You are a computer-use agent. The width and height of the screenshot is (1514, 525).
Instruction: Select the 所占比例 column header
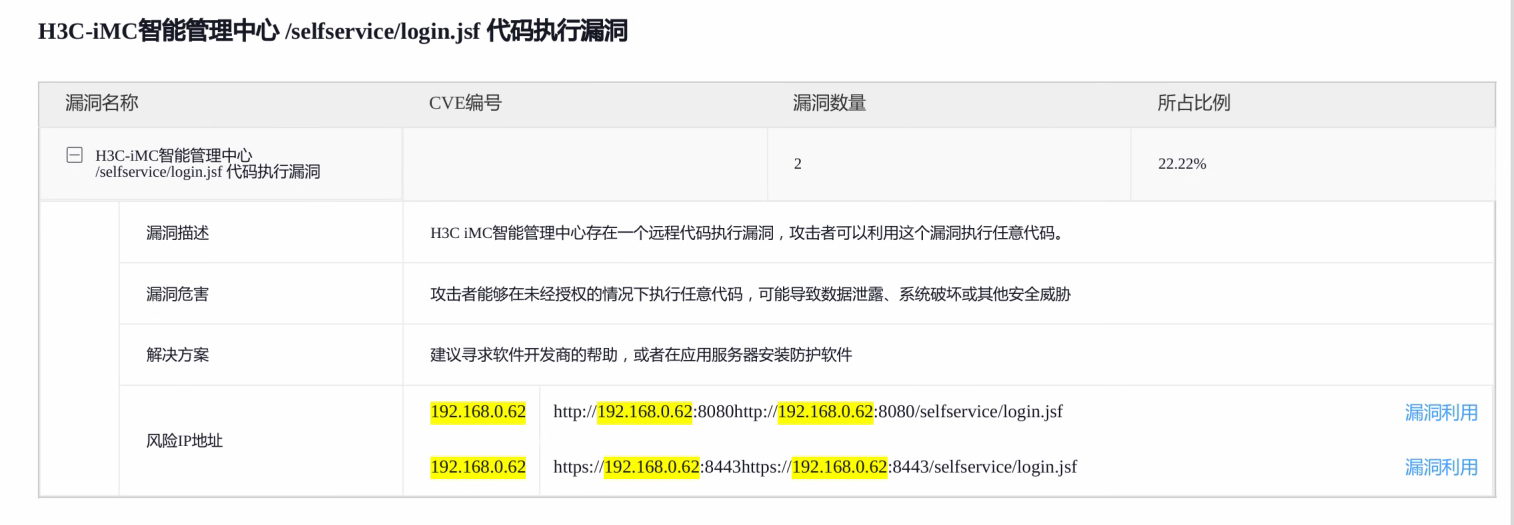tap(1194, 103)
